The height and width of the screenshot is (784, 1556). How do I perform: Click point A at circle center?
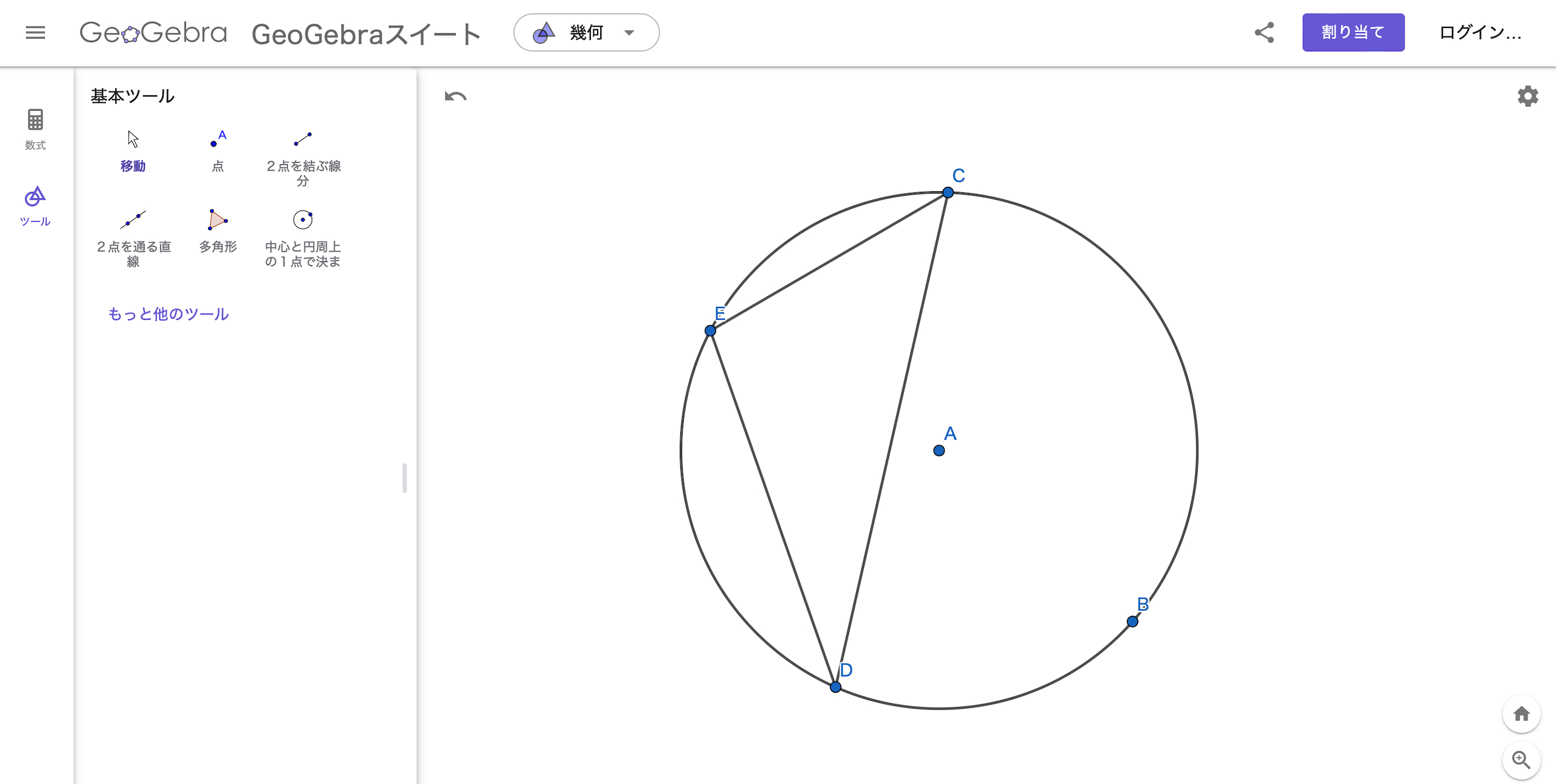[x=938, y=450]
